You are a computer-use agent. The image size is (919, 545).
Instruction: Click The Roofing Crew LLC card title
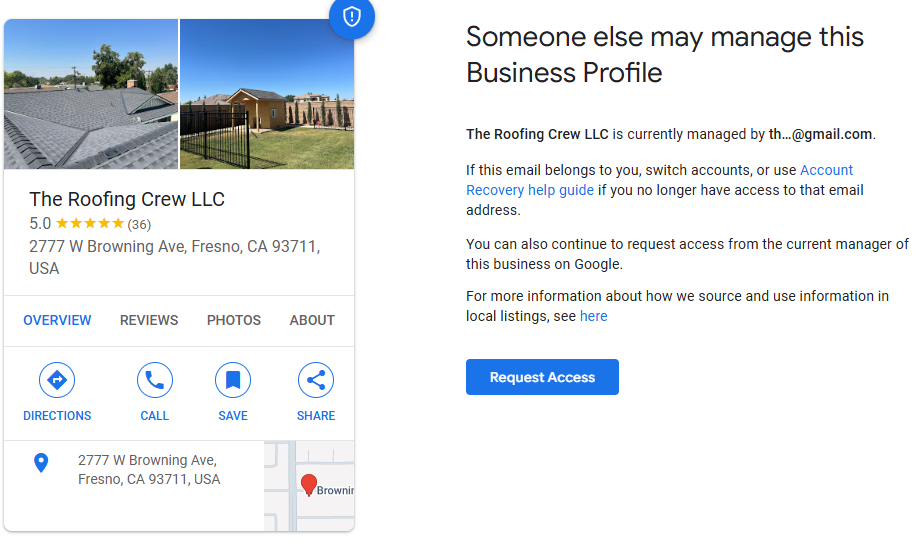127,199
